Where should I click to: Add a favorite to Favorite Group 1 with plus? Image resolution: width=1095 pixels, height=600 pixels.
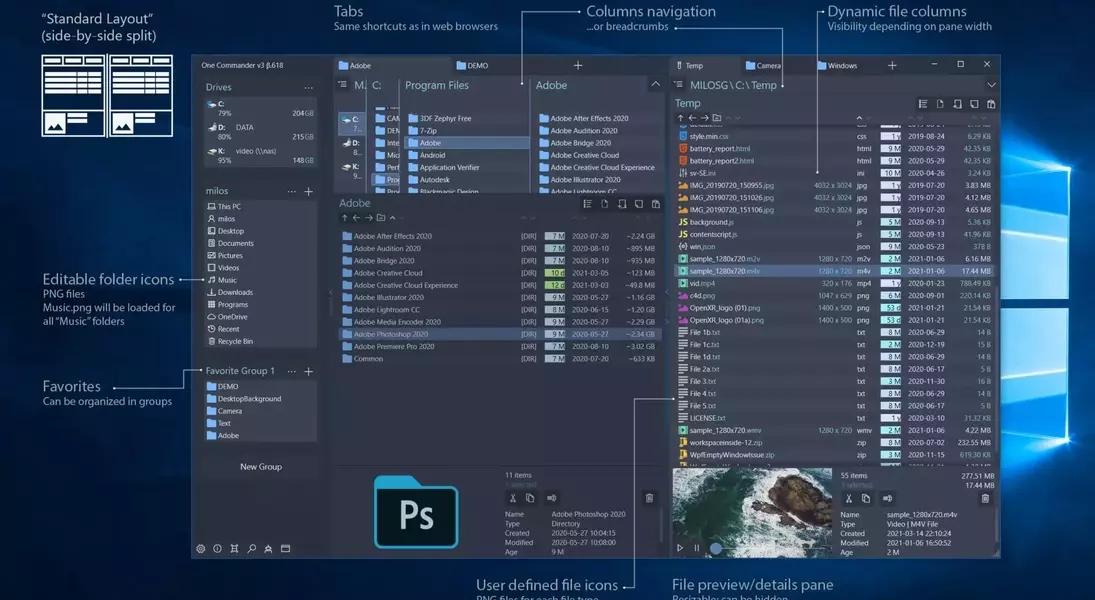308,371
